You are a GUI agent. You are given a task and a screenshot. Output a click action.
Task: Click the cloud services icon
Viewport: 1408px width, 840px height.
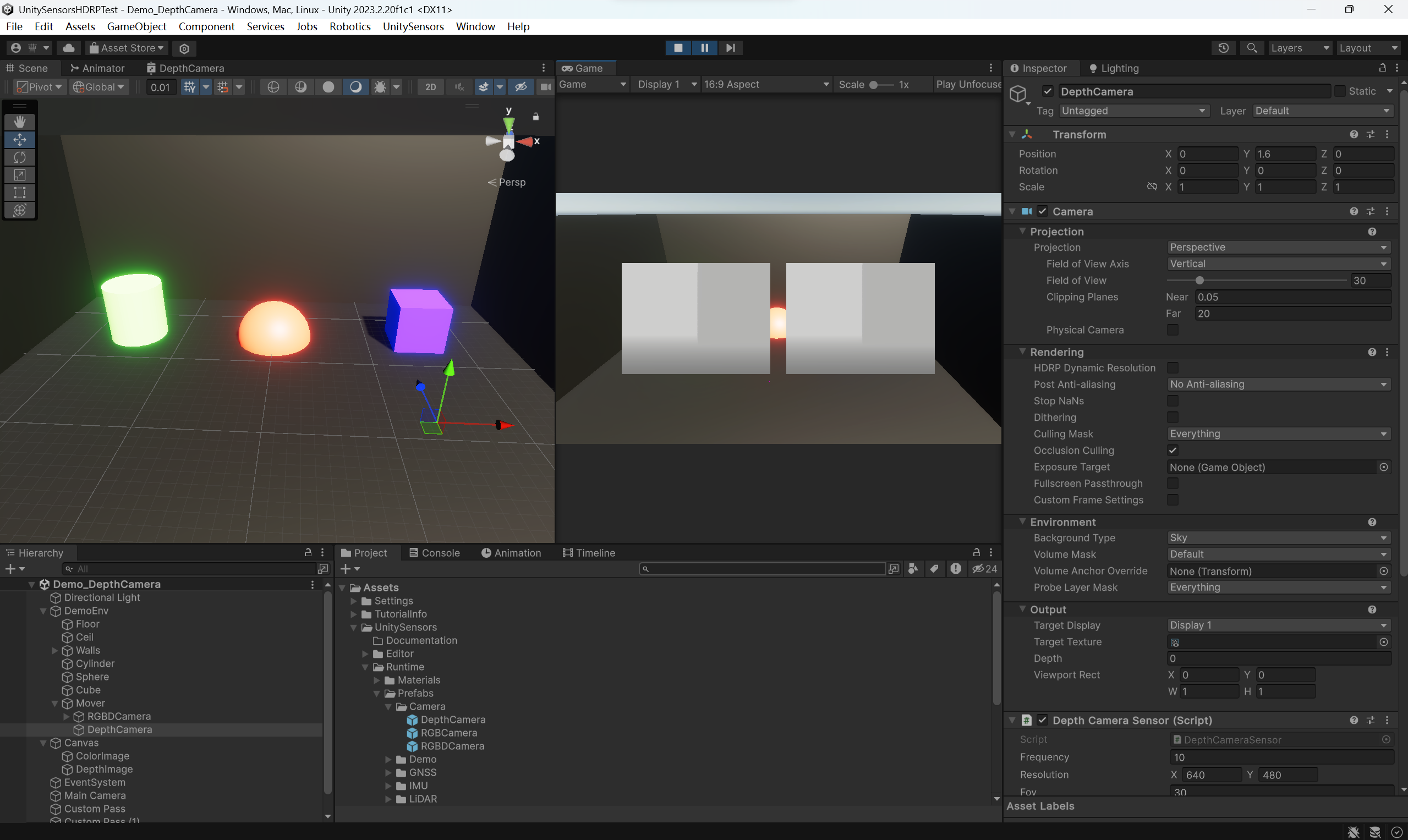(x=69, y=48)
